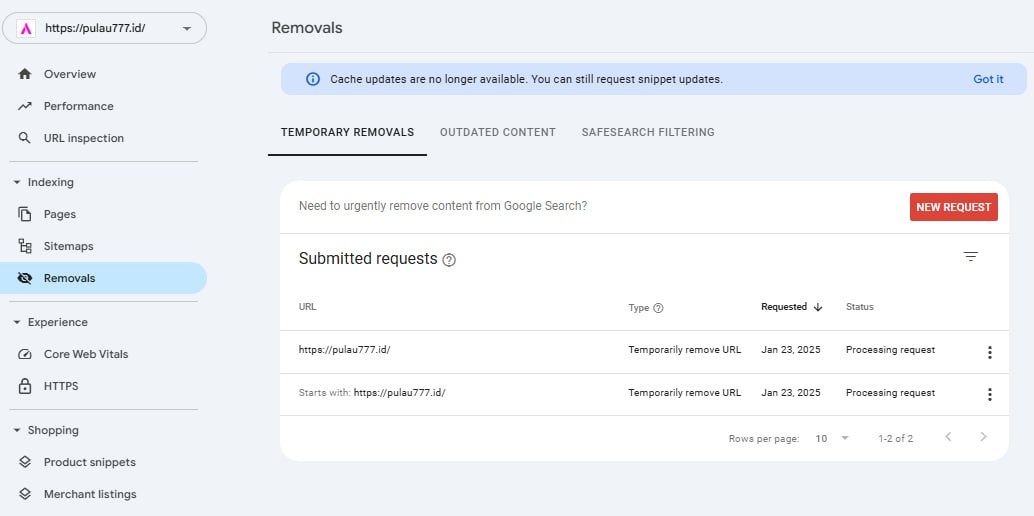Click the Performance trend icon

[x=25, y=106]
